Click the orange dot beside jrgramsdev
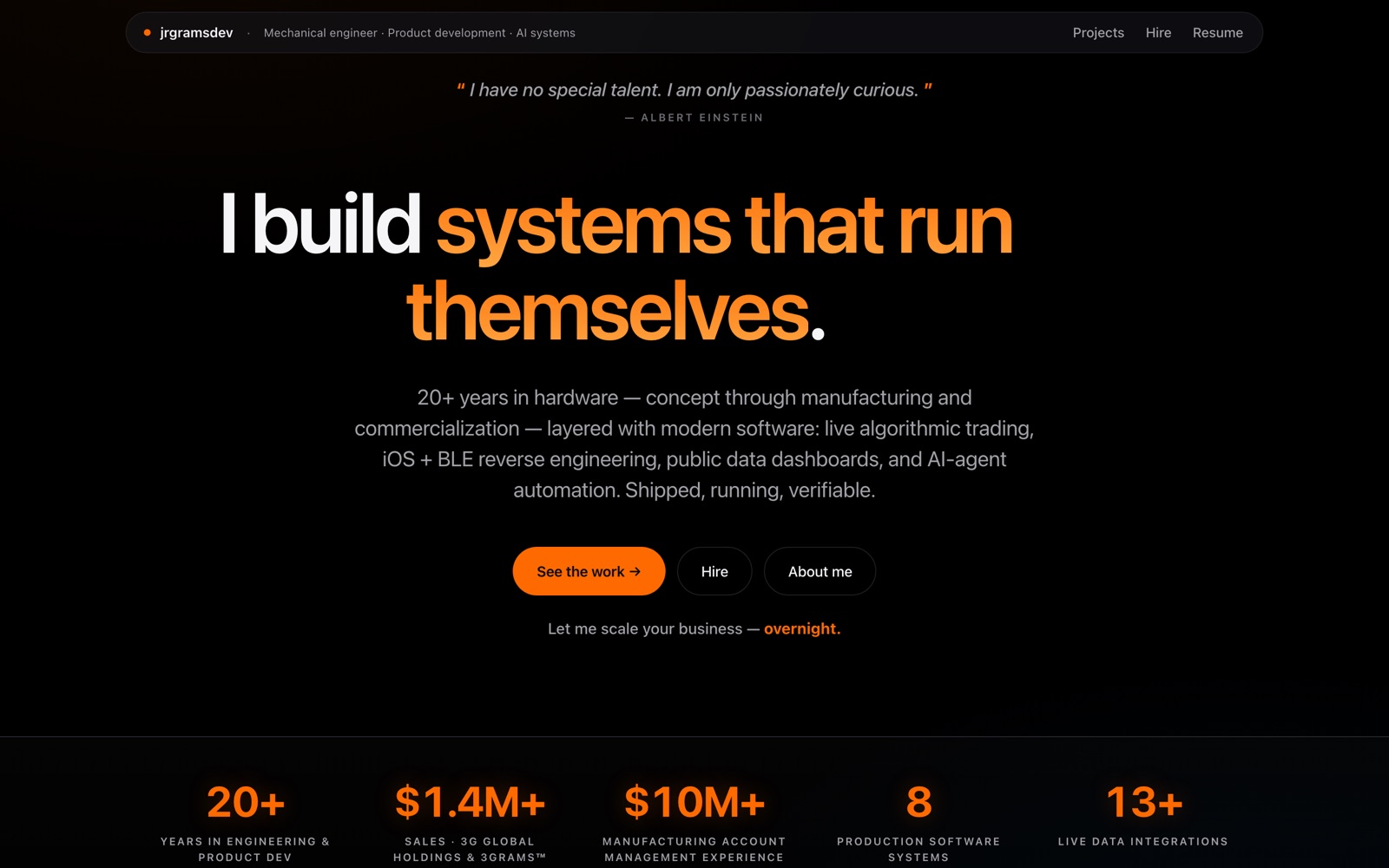The width and height of the screenshot is (1389, 868). point(148,33)
